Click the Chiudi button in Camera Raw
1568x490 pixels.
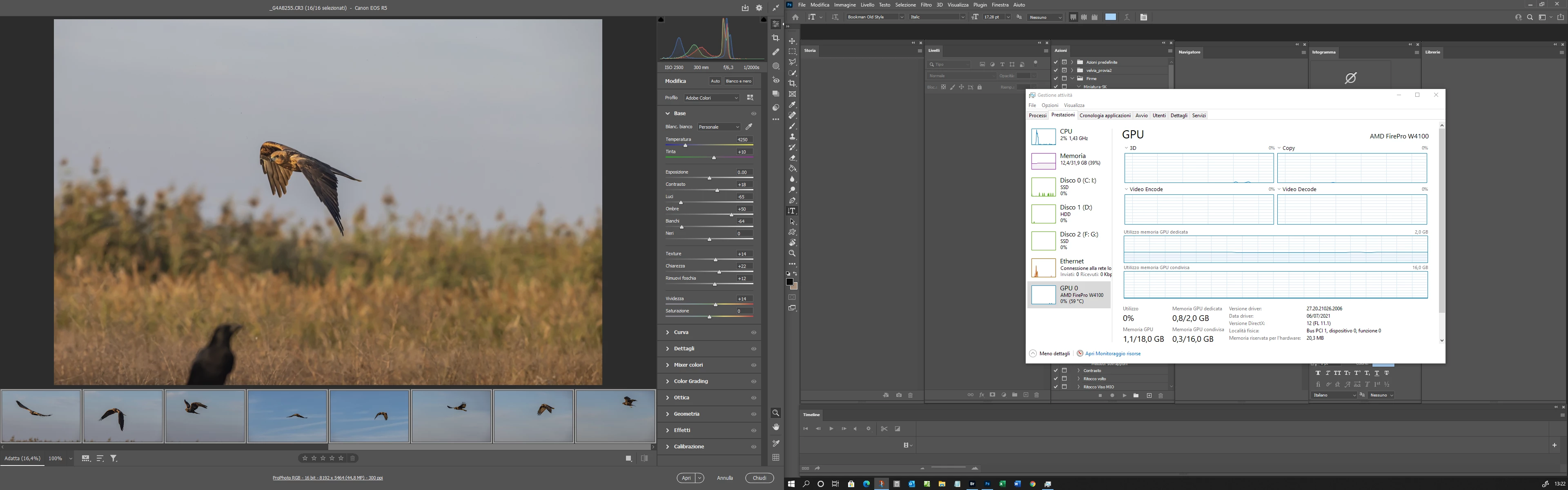(759, 478)
